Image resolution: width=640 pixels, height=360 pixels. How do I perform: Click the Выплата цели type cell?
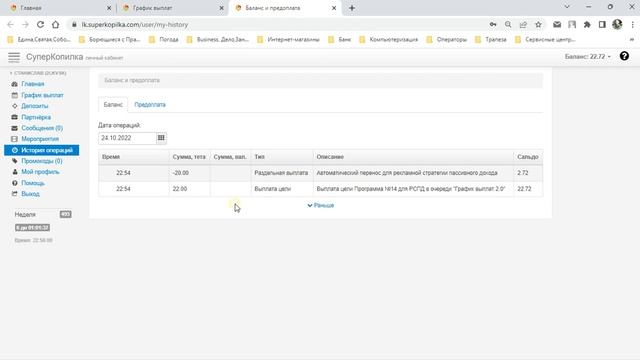(282, 189)
